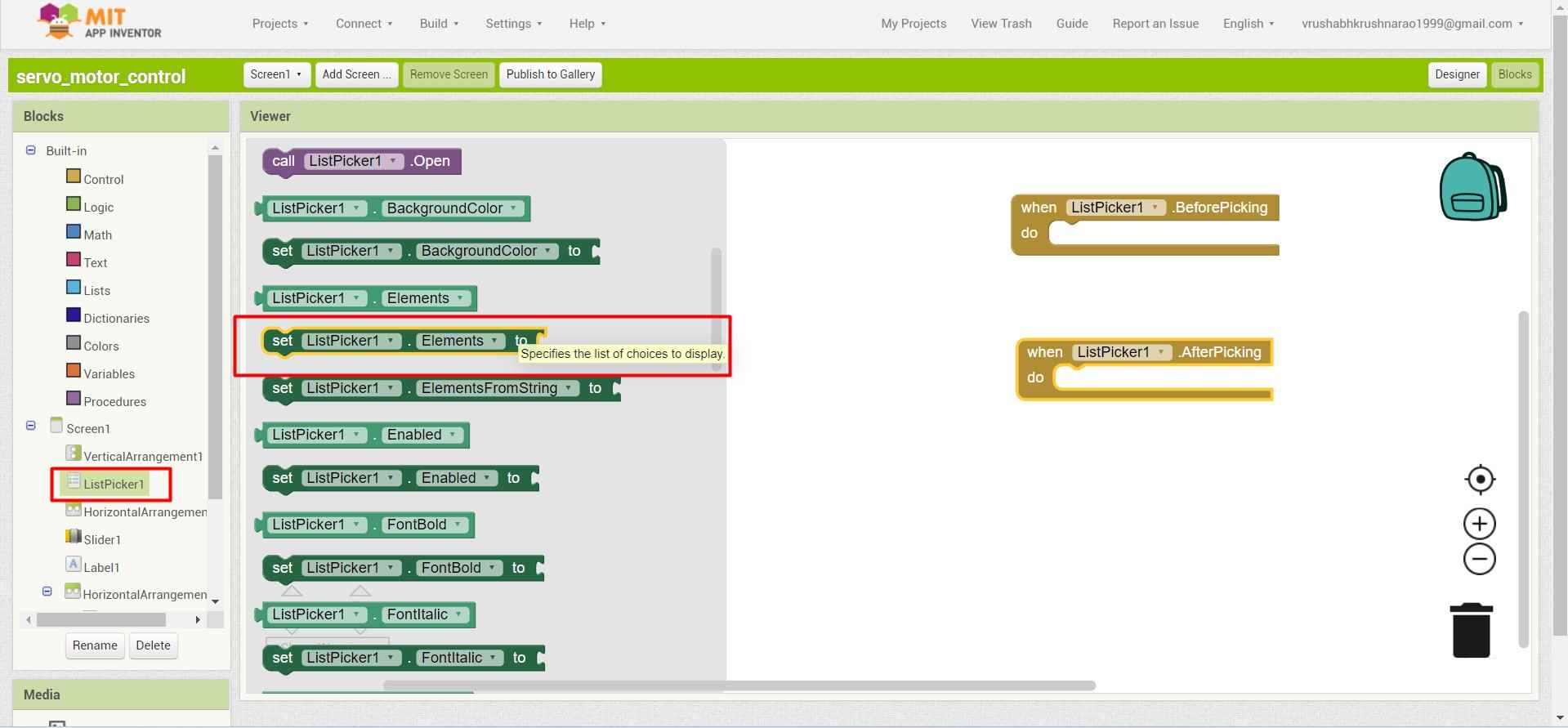Collapse the Screen1 tree node
The image size is (1568, 728).
click(31, 426)
